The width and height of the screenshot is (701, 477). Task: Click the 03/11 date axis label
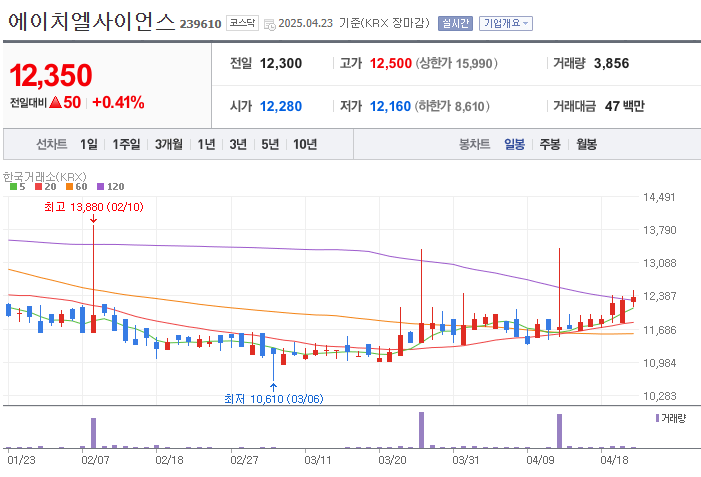(318, 460)
